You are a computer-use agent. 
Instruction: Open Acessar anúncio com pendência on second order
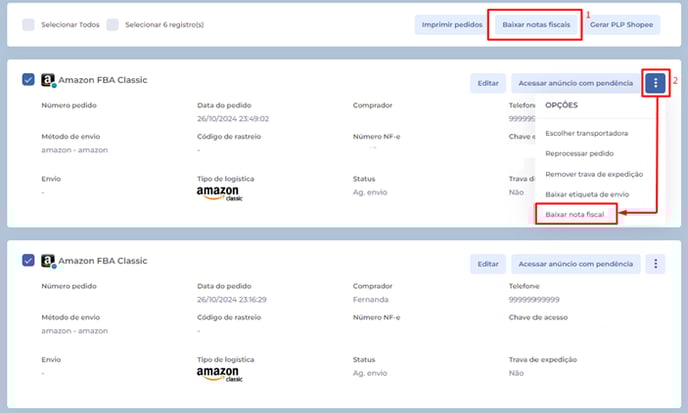576,264
